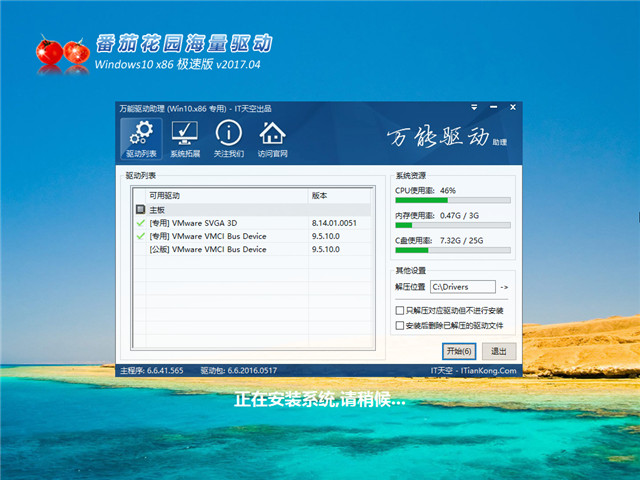Click the 开始(6) start button

[459, 351]
